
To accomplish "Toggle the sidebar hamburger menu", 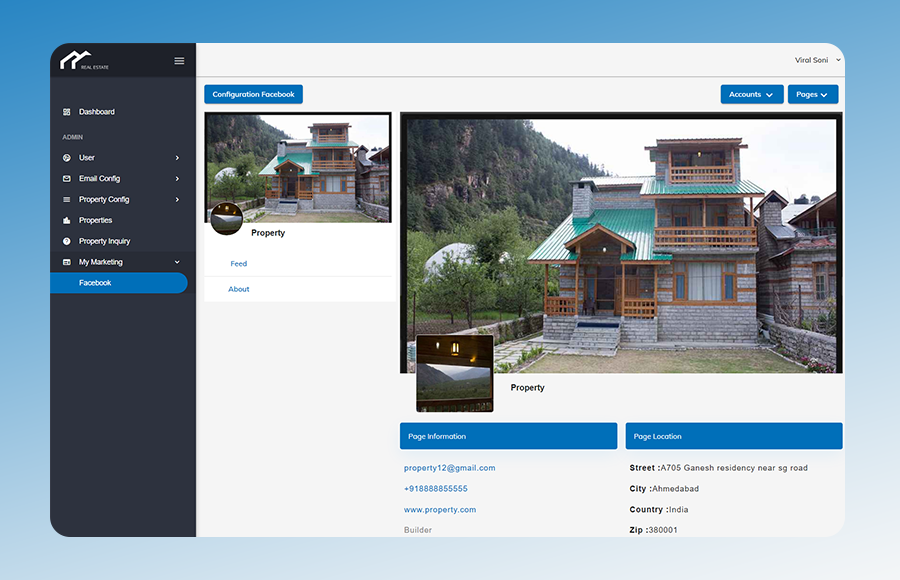I will tap(179, 61).
